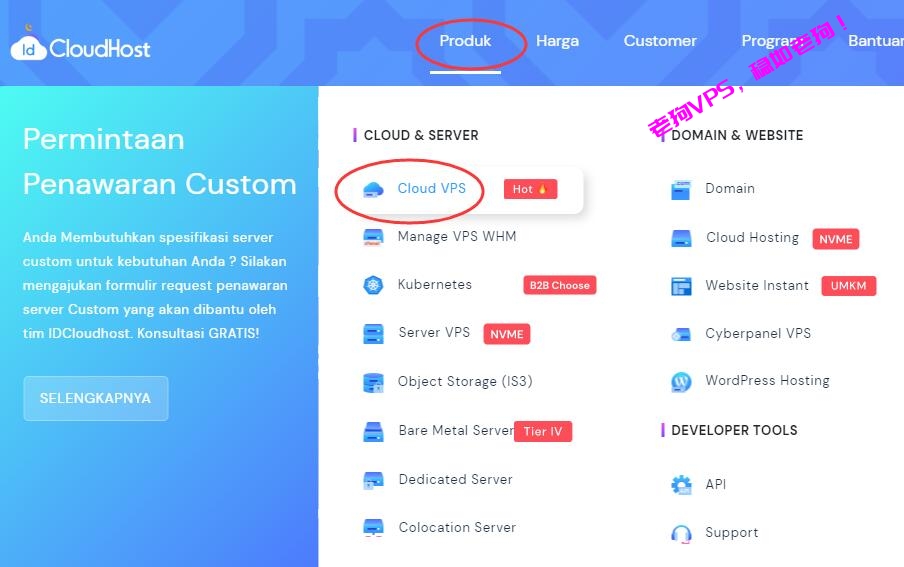Screen dimensions: 904x567
Task: Click the WordPress Hosting logo icon
Action: point(681,382)
